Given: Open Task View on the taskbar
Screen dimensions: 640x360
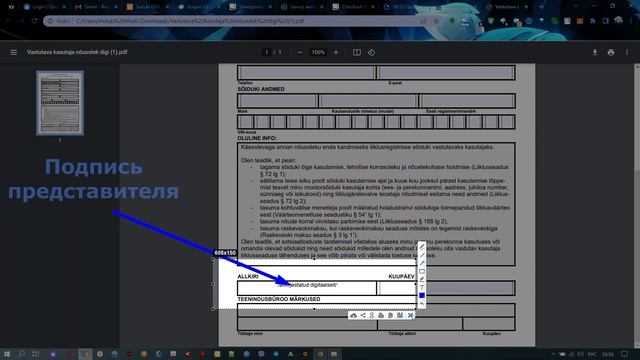Looking at the screenshot, I should [x=36, y=354].
